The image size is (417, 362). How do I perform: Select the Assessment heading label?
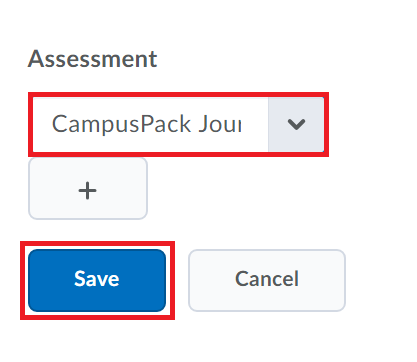click(92, 59)
